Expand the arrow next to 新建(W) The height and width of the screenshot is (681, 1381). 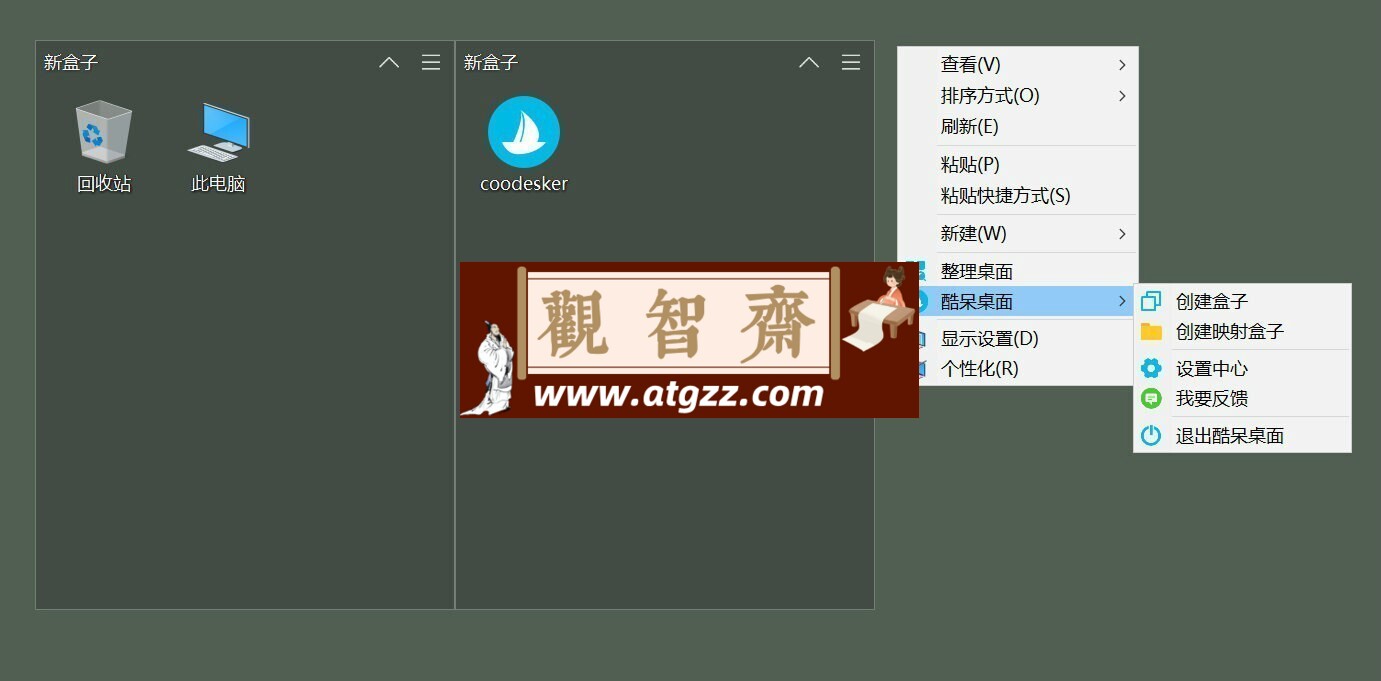click(x=1122, y=234)
